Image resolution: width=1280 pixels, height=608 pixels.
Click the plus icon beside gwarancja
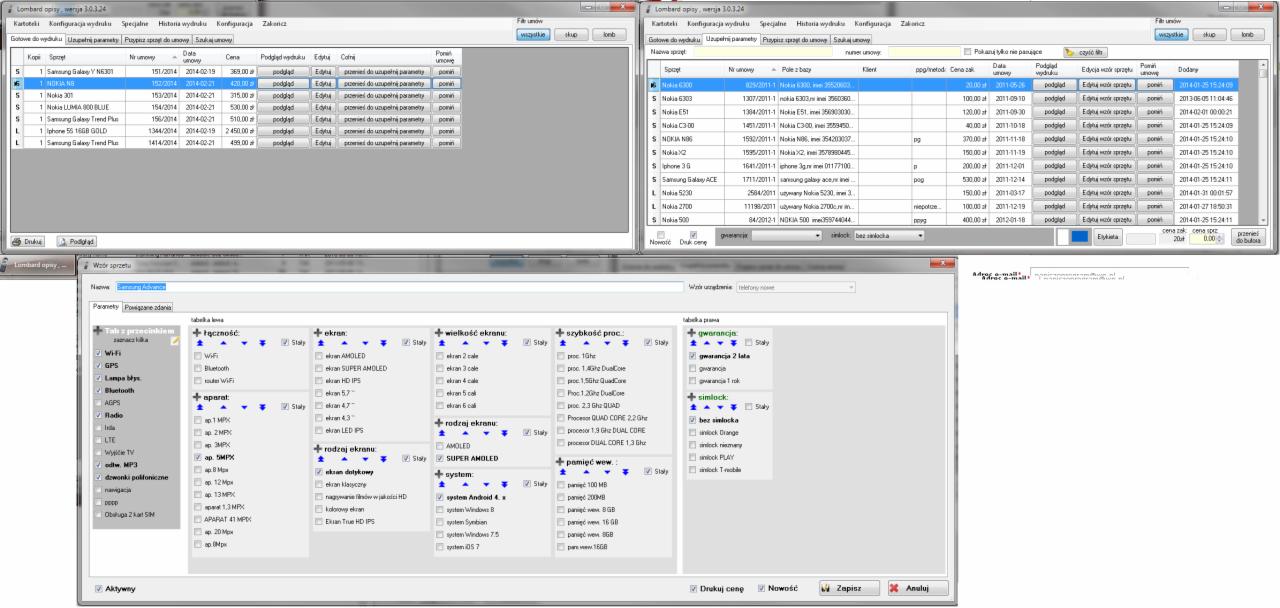[x=690, y=331]
